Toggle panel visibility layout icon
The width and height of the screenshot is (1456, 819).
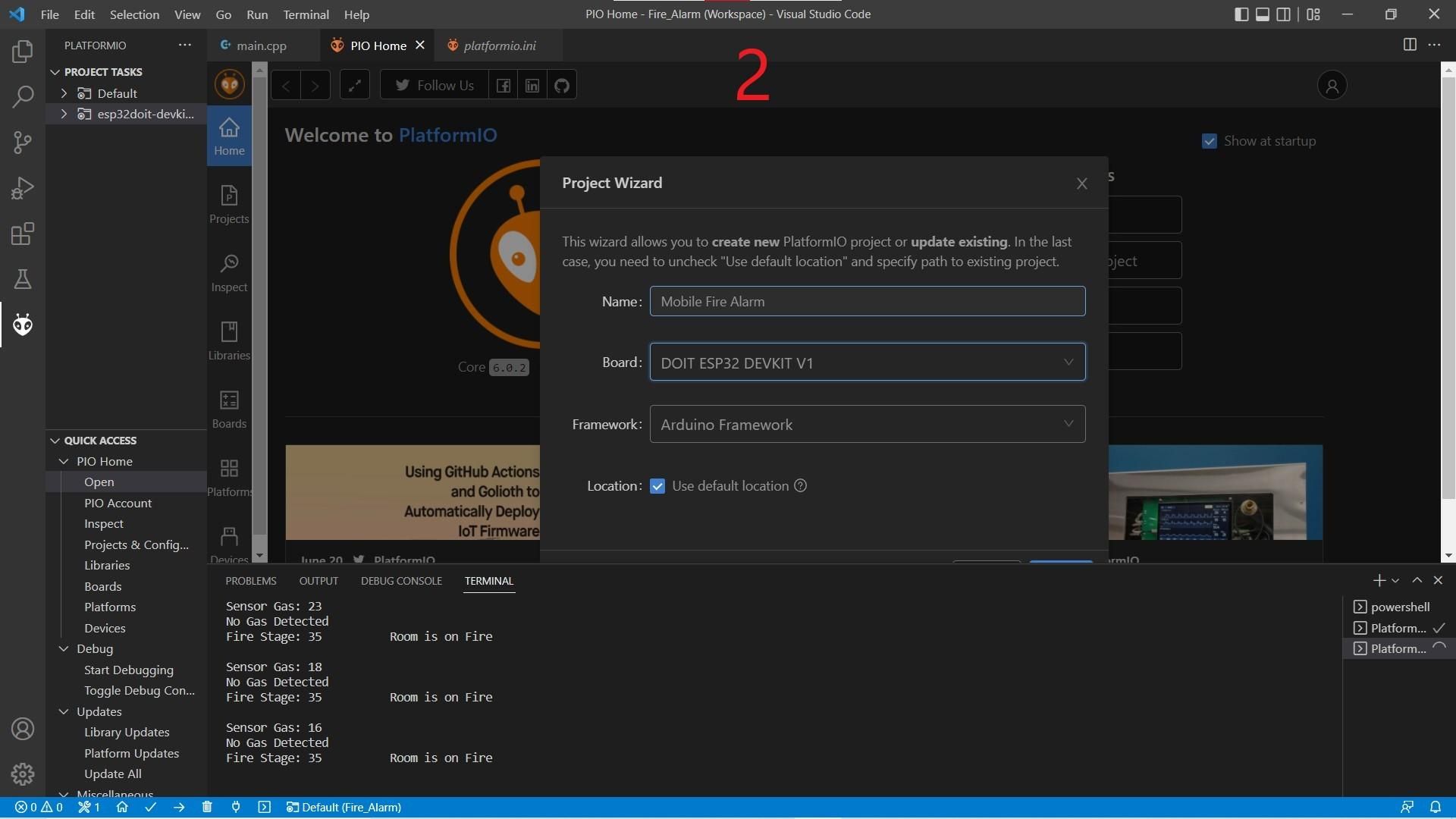[x=1263, y=14]
